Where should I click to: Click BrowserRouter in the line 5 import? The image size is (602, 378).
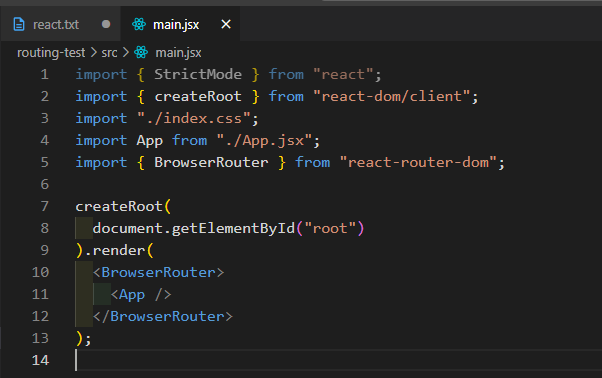pos(211,162)
